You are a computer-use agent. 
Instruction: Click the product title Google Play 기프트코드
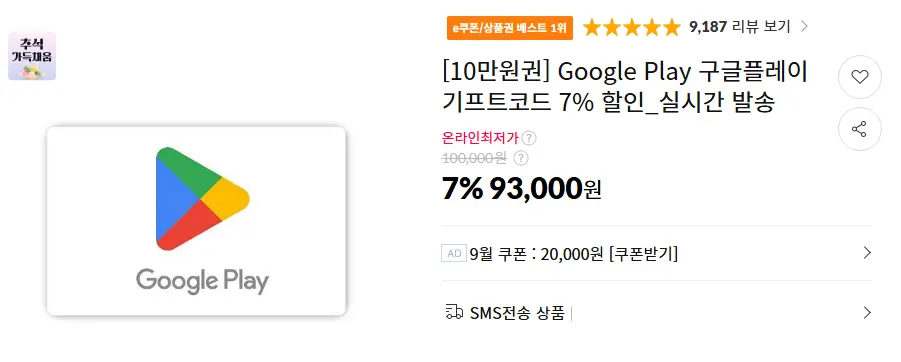(x=625, y=88)
